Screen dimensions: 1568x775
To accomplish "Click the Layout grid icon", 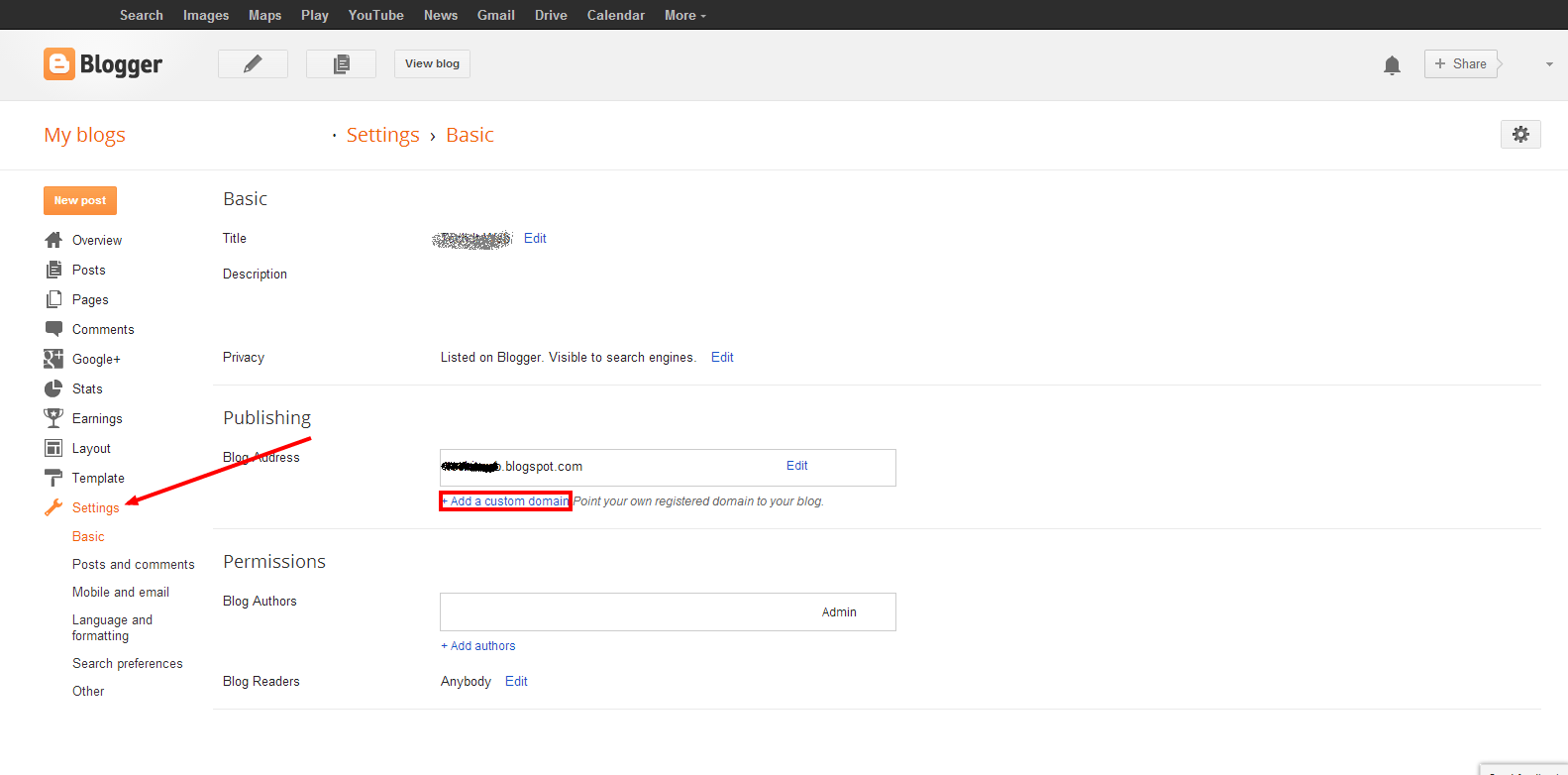I will point(53,448).
